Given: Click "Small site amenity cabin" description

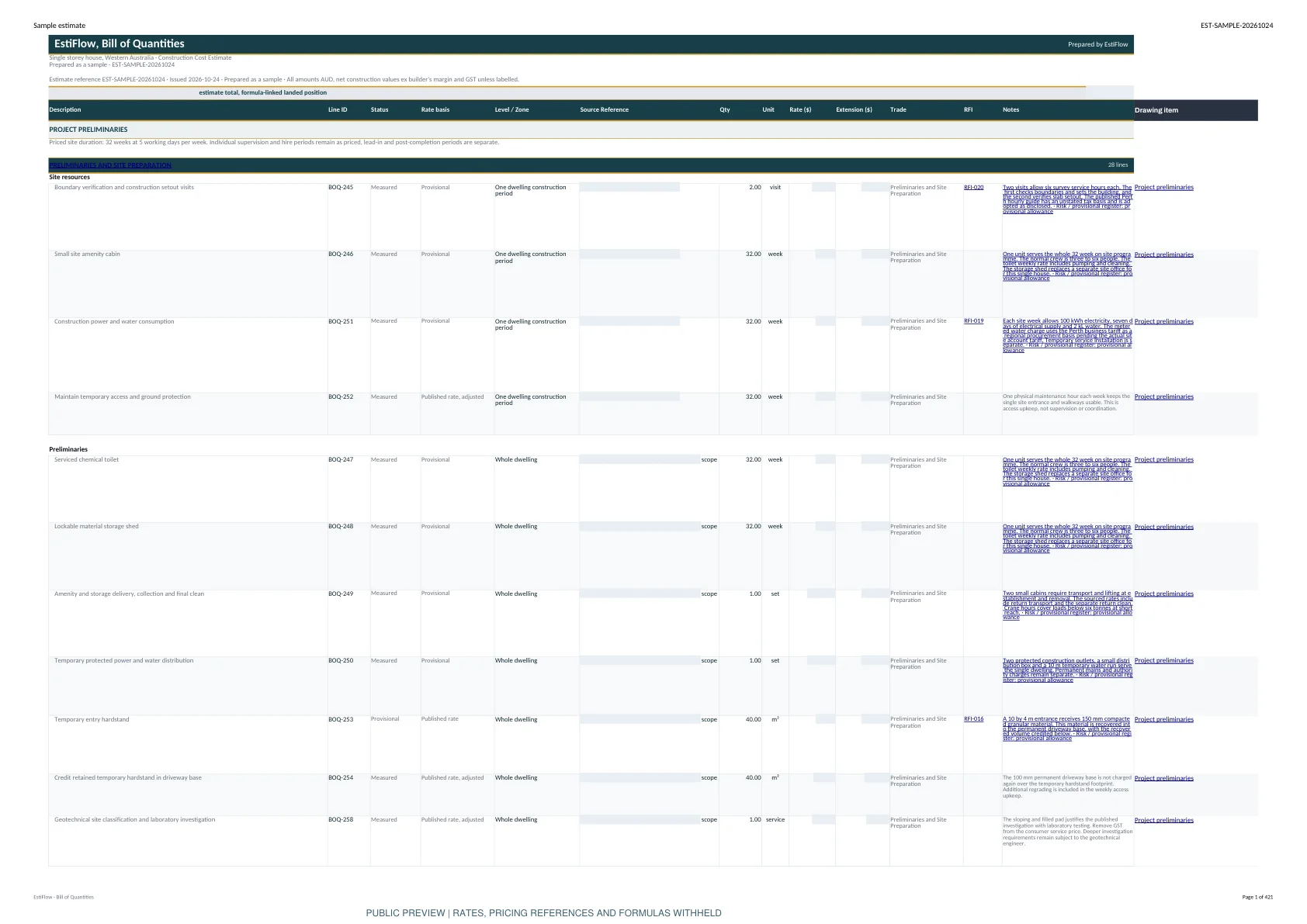Looking at the screenshot, I should (x=87, y=254).
